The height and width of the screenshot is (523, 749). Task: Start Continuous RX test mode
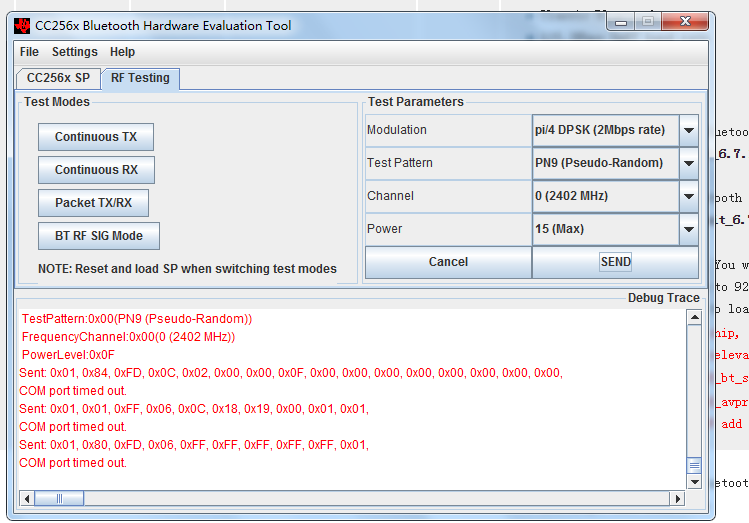coord(96,170)
